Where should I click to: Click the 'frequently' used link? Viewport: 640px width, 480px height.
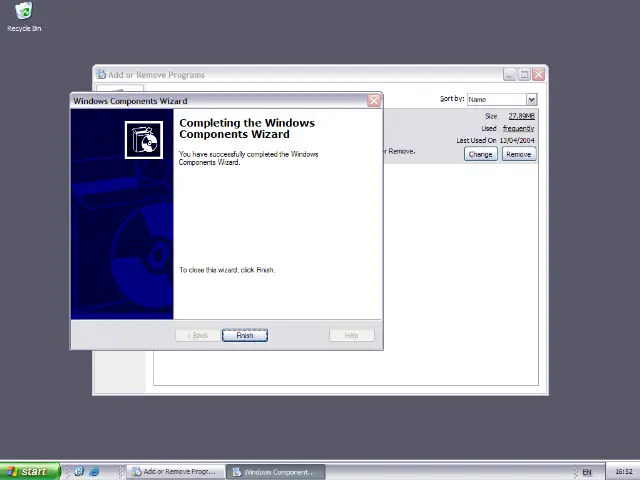pyautogui.click(x=518, y=128)
